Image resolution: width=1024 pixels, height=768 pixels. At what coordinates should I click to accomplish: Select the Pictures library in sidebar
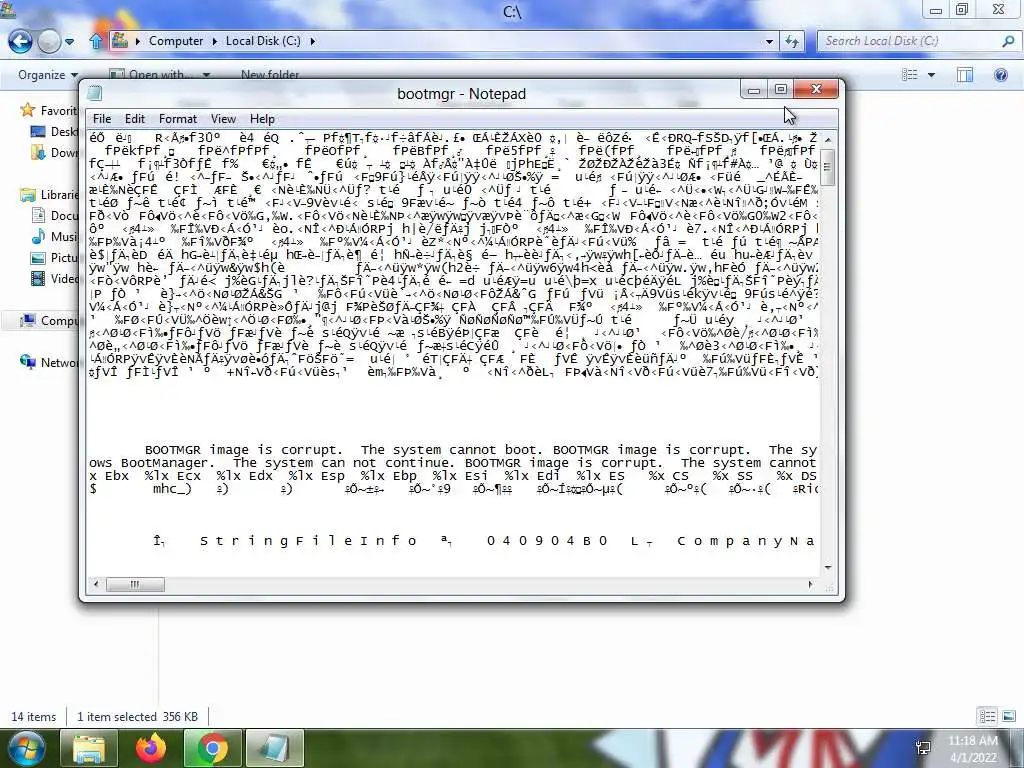[x=56, y=257]
